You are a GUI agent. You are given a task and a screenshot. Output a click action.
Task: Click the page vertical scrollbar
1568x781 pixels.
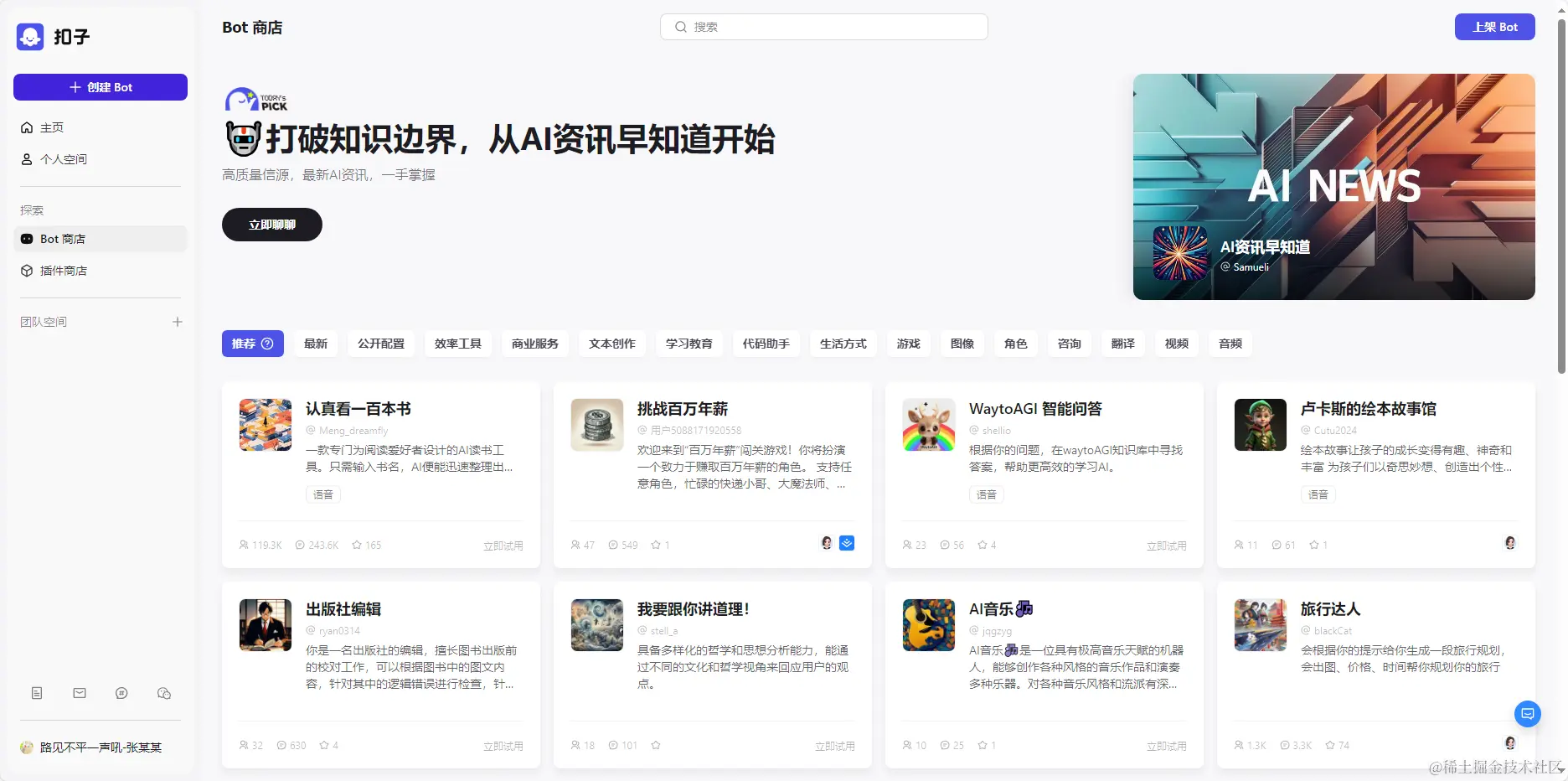point(1561,197)
